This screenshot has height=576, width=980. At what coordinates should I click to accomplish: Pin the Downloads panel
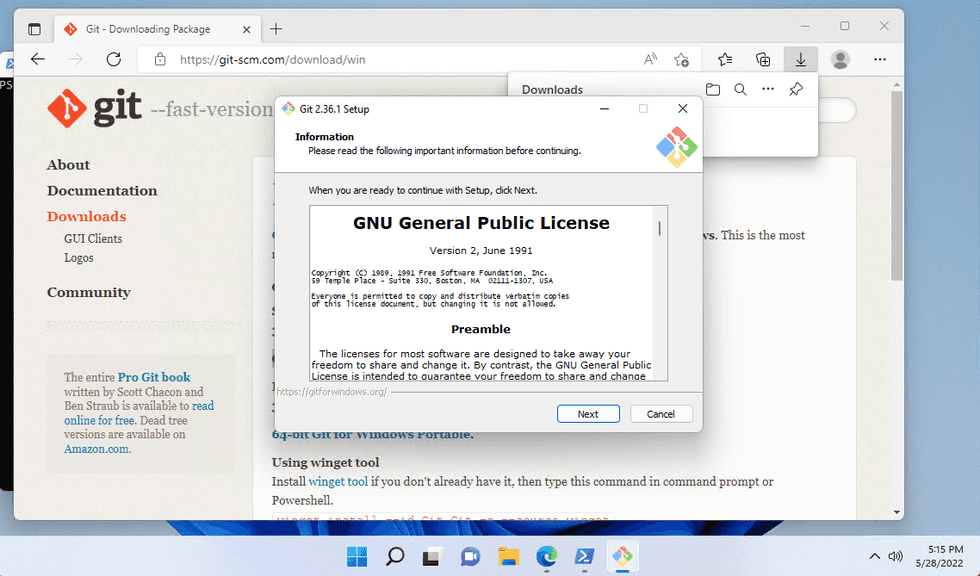[x=796, y=90]
